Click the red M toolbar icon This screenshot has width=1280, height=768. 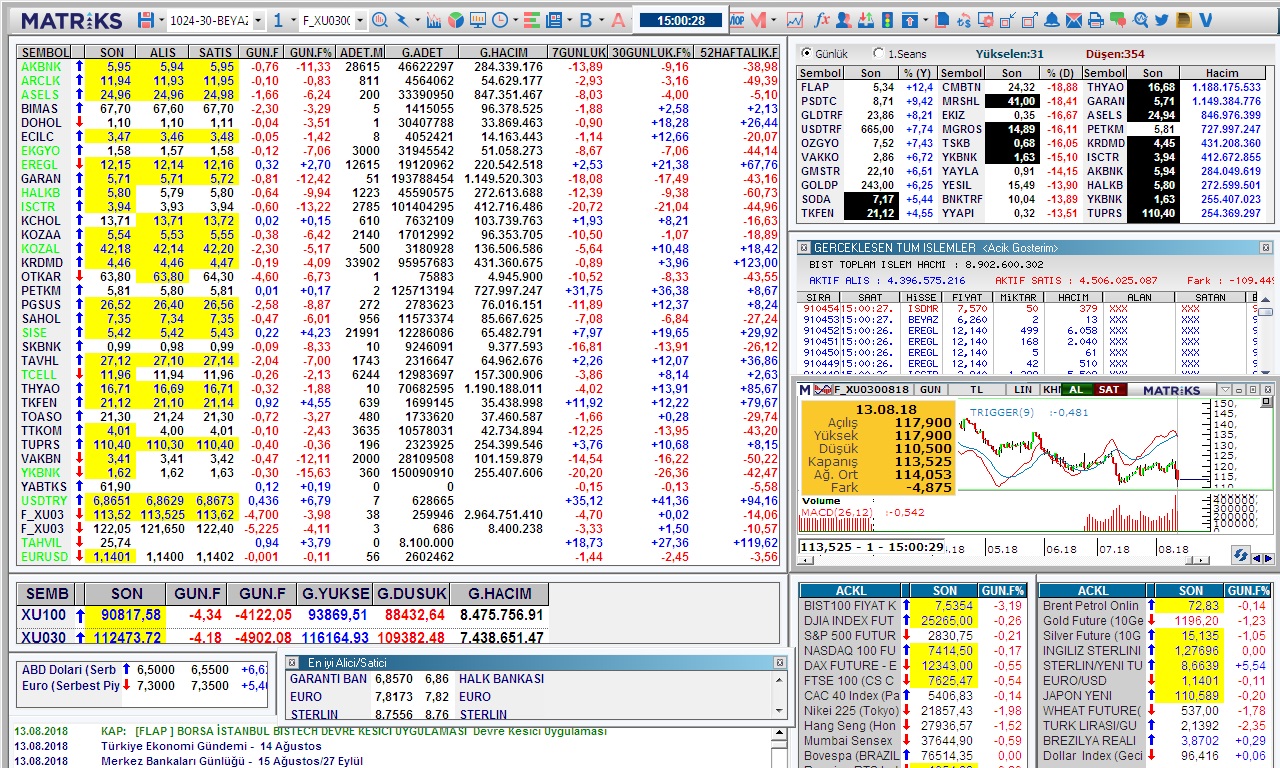(x=758, y=20)
